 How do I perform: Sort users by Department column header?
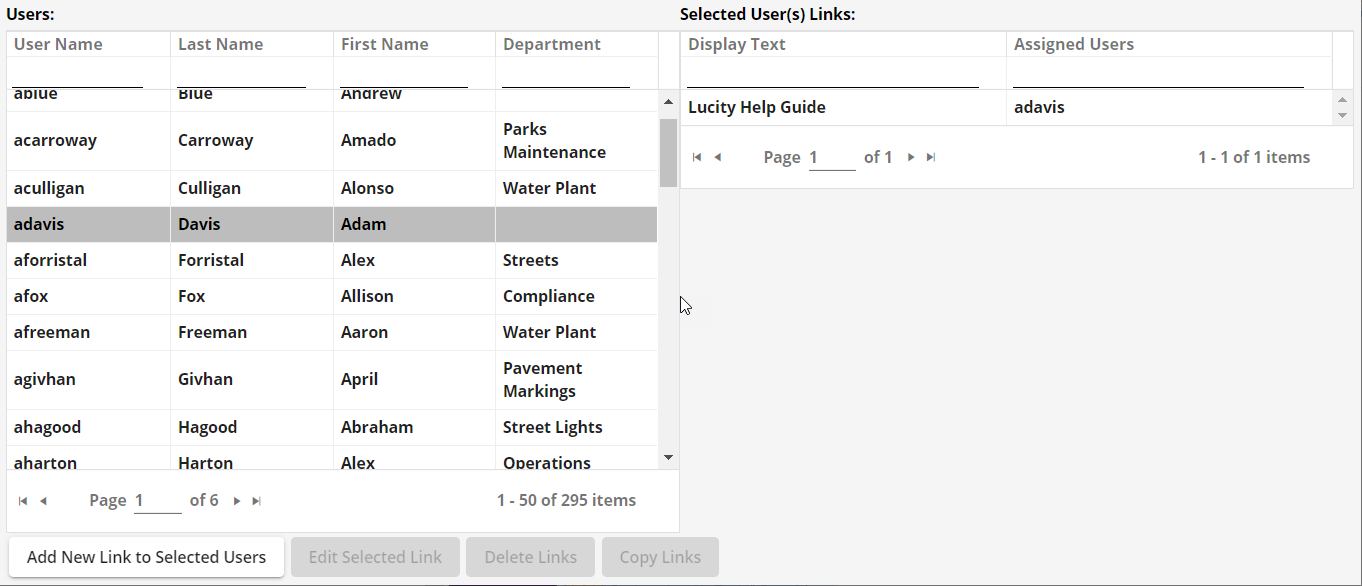click(x=551, y=44)
